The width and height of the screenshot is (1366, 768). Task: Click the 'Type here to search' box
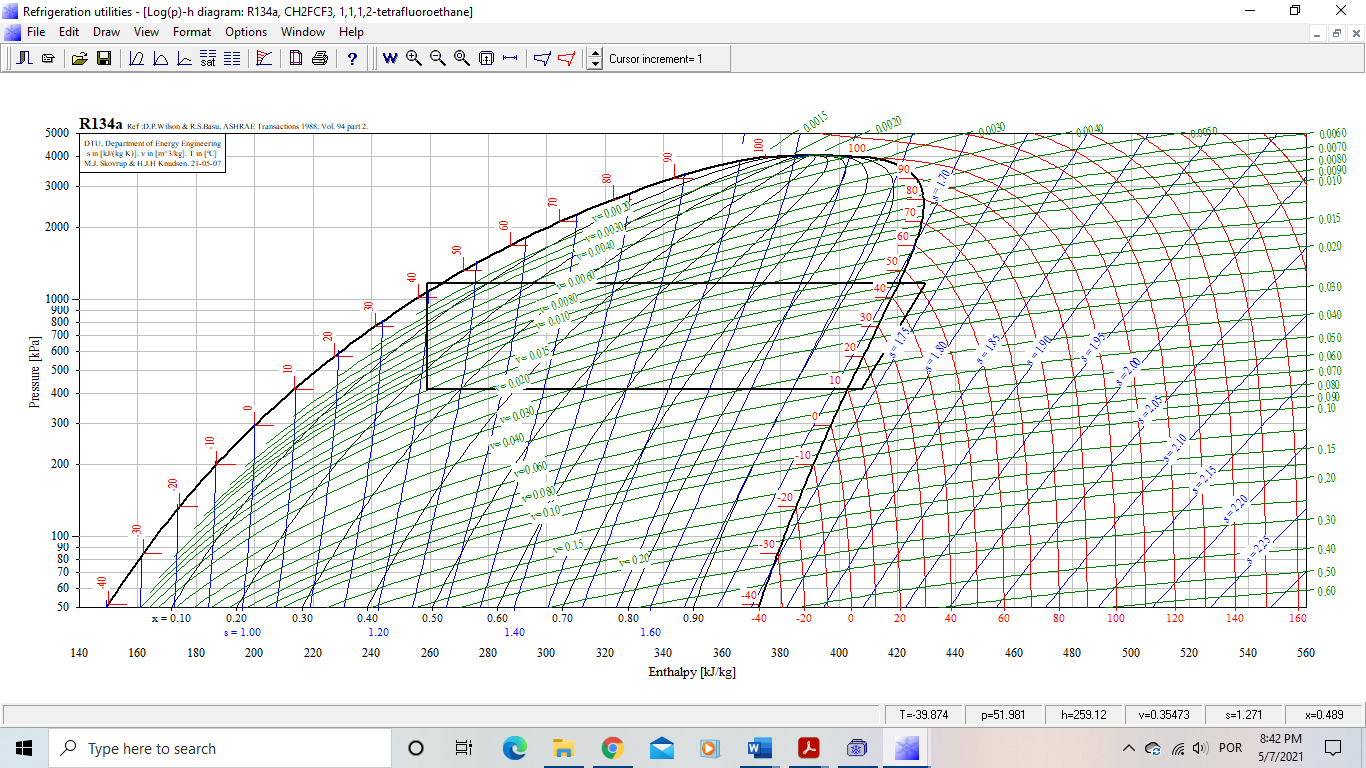coord(220,748)
